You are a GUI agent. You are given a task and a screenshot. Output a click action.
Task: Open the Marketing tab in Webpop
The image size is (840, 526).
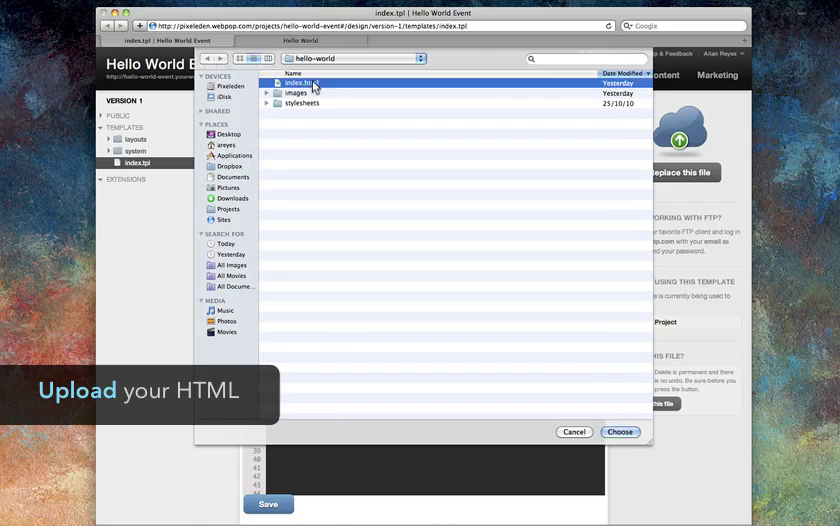(717, 76)
